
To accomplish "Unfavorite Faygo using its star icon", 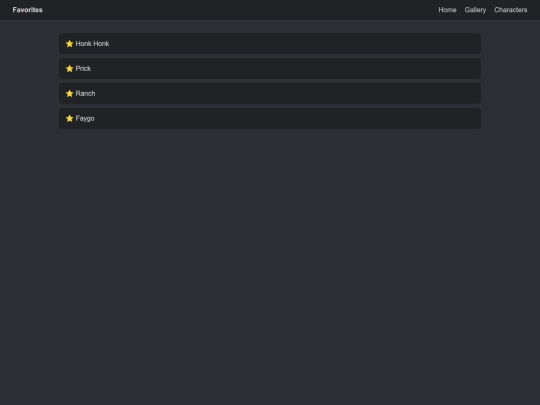I will click(x=70, y=118).
